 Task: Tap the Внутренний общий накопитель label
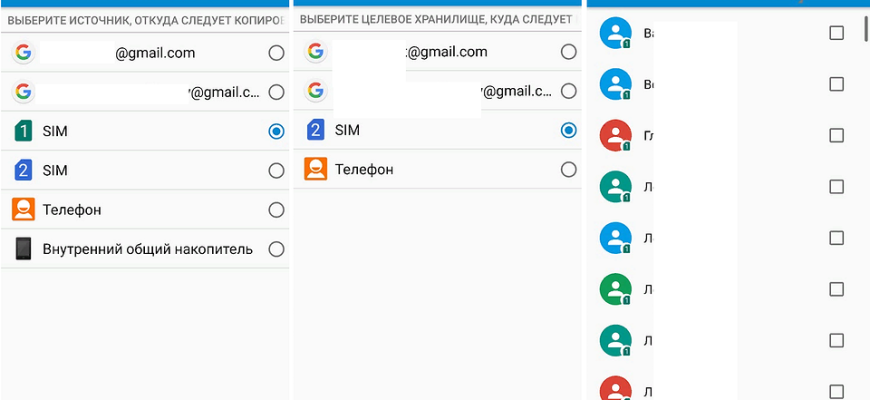148,249
